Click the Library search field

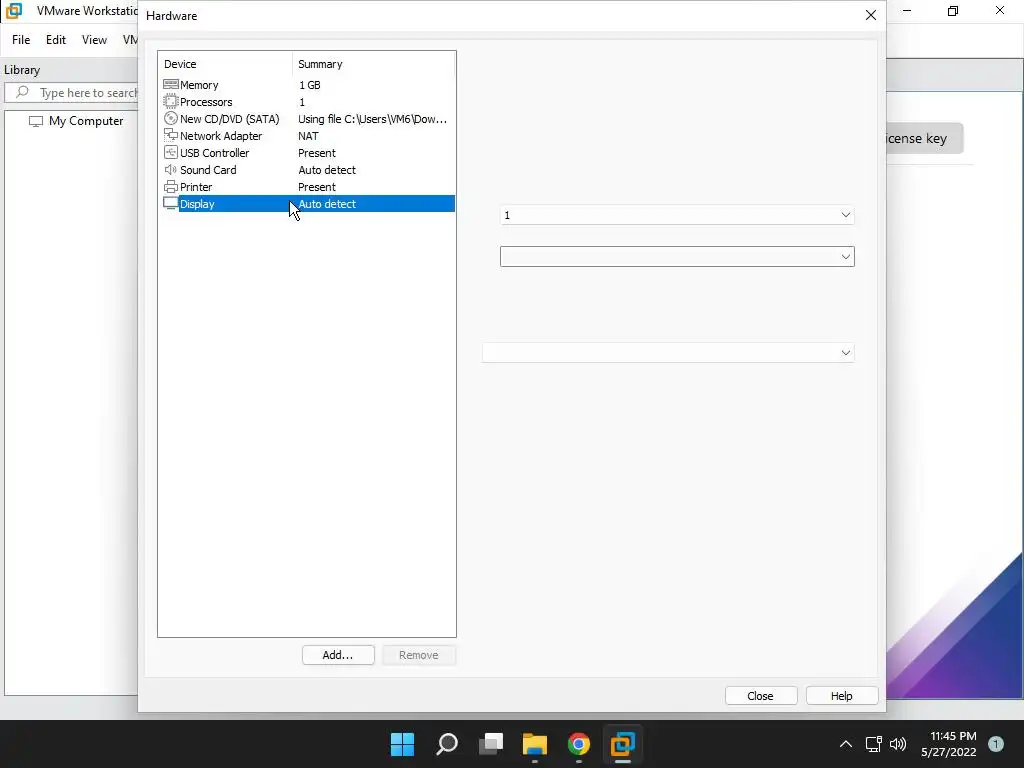click(72, 93)
